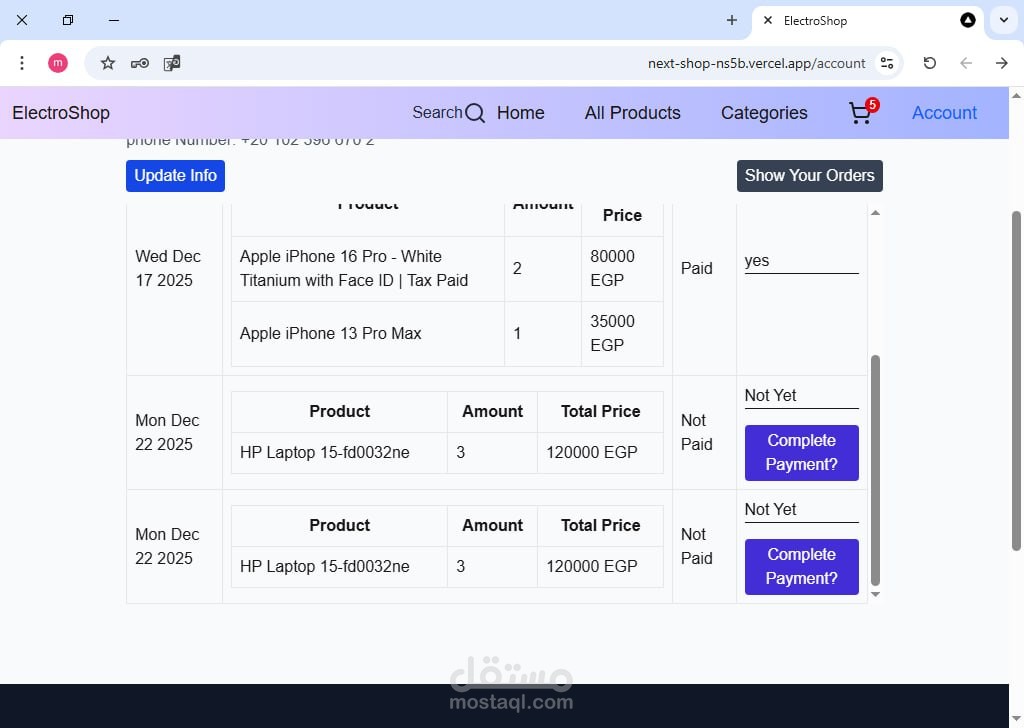
Task: Click the Search label in navbar
Action: (437, 112)
